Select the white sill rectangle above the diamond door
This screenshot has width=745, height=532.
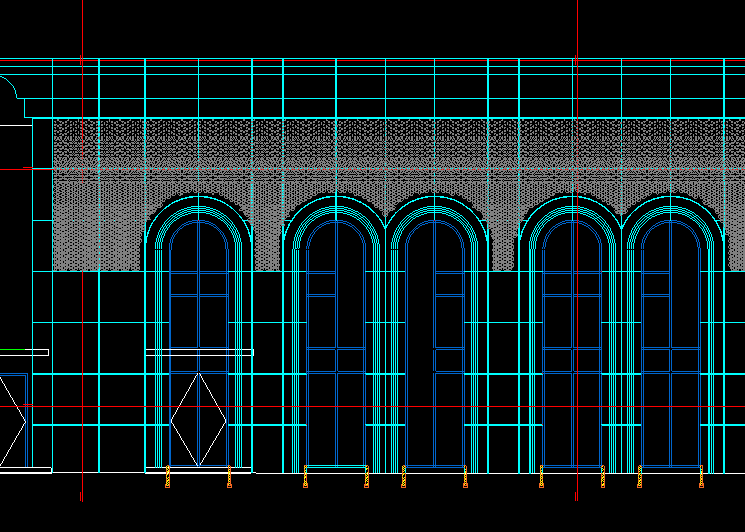[199, 352]
